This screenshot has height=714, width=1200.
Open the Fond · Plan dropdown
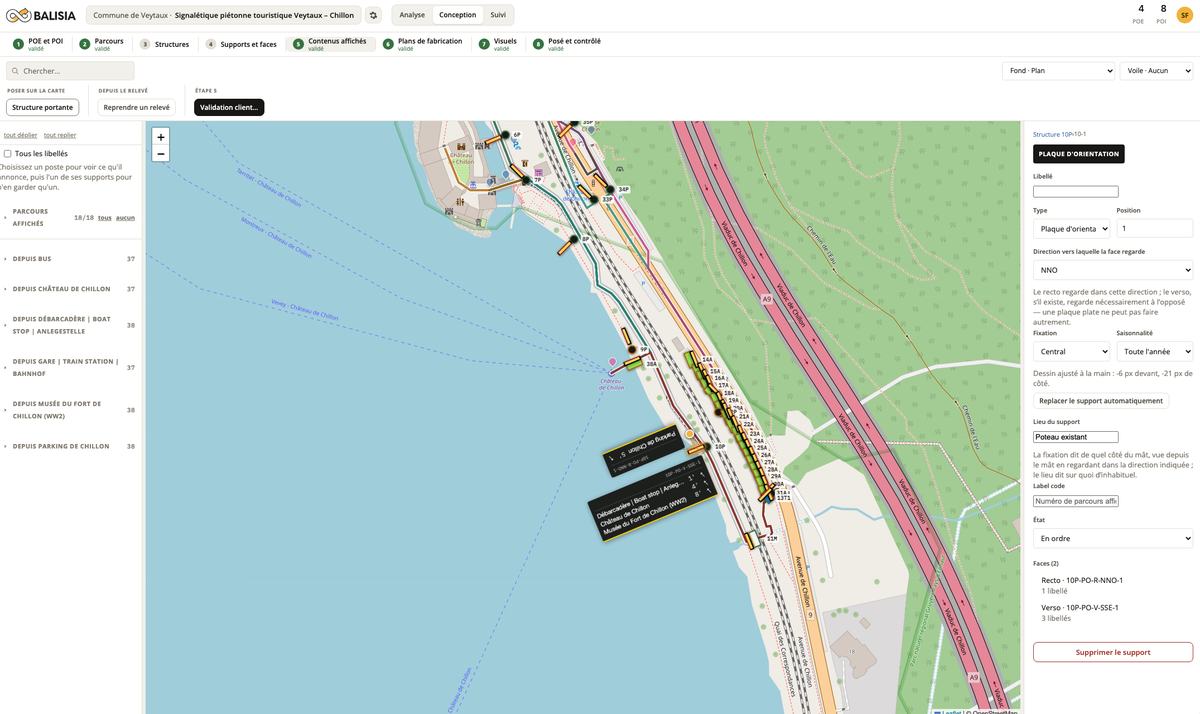point(1058,71)
